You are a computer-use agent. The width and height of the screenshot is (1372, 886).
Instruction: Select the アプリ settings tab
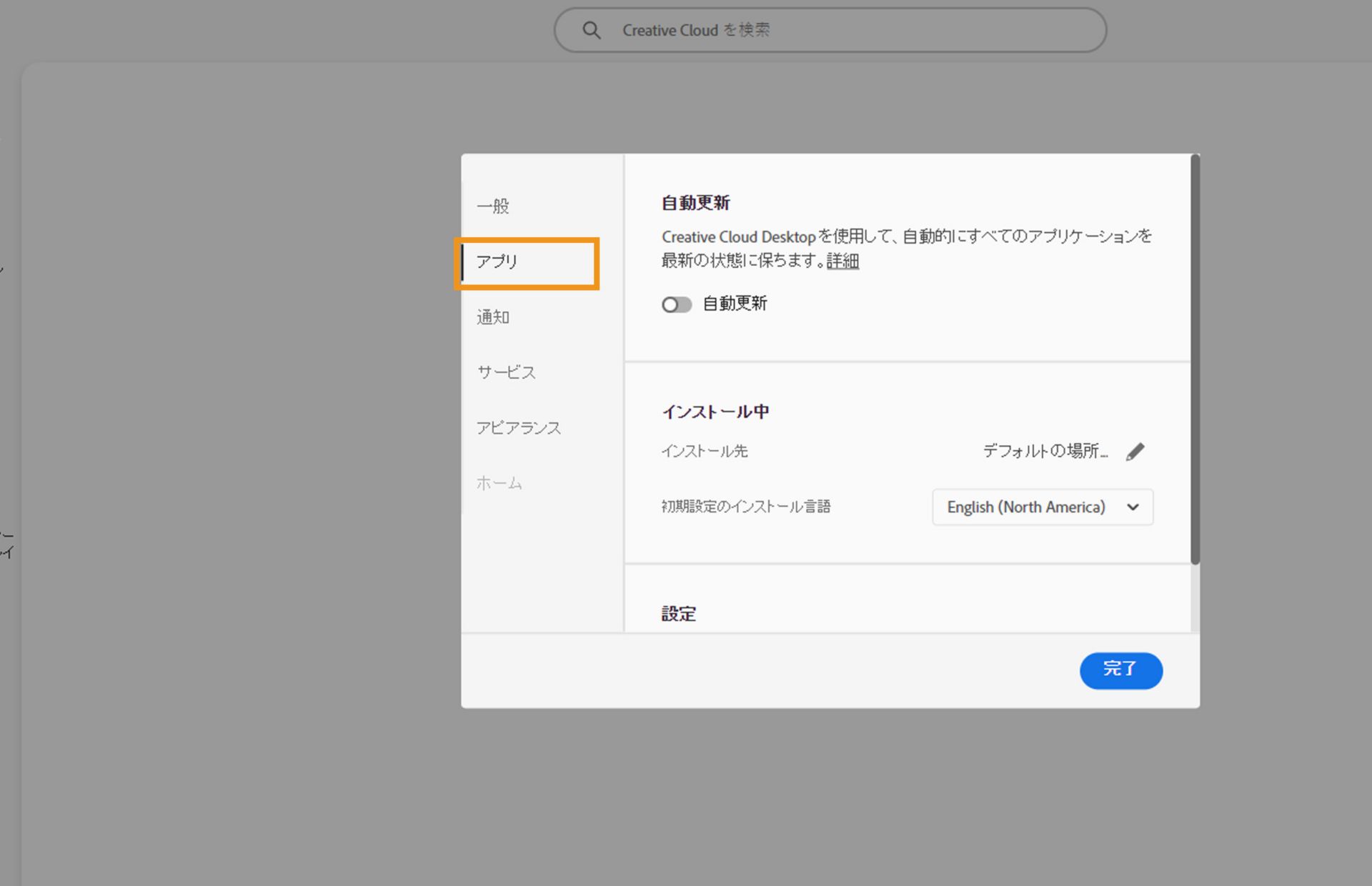coord(497,262)
